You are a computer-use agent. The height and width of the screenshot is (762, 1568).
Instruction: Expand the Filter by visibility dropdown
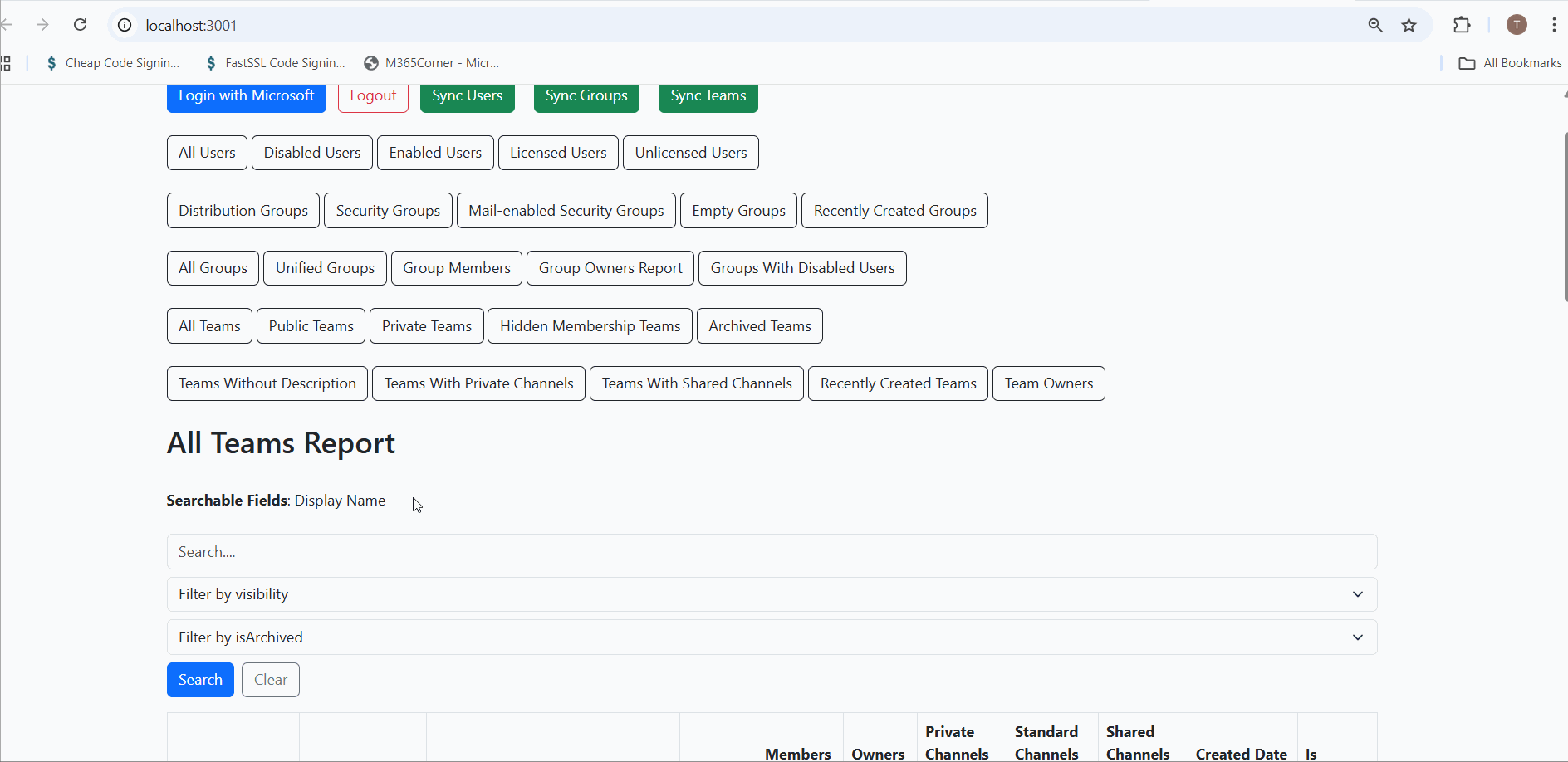[772, 594]
